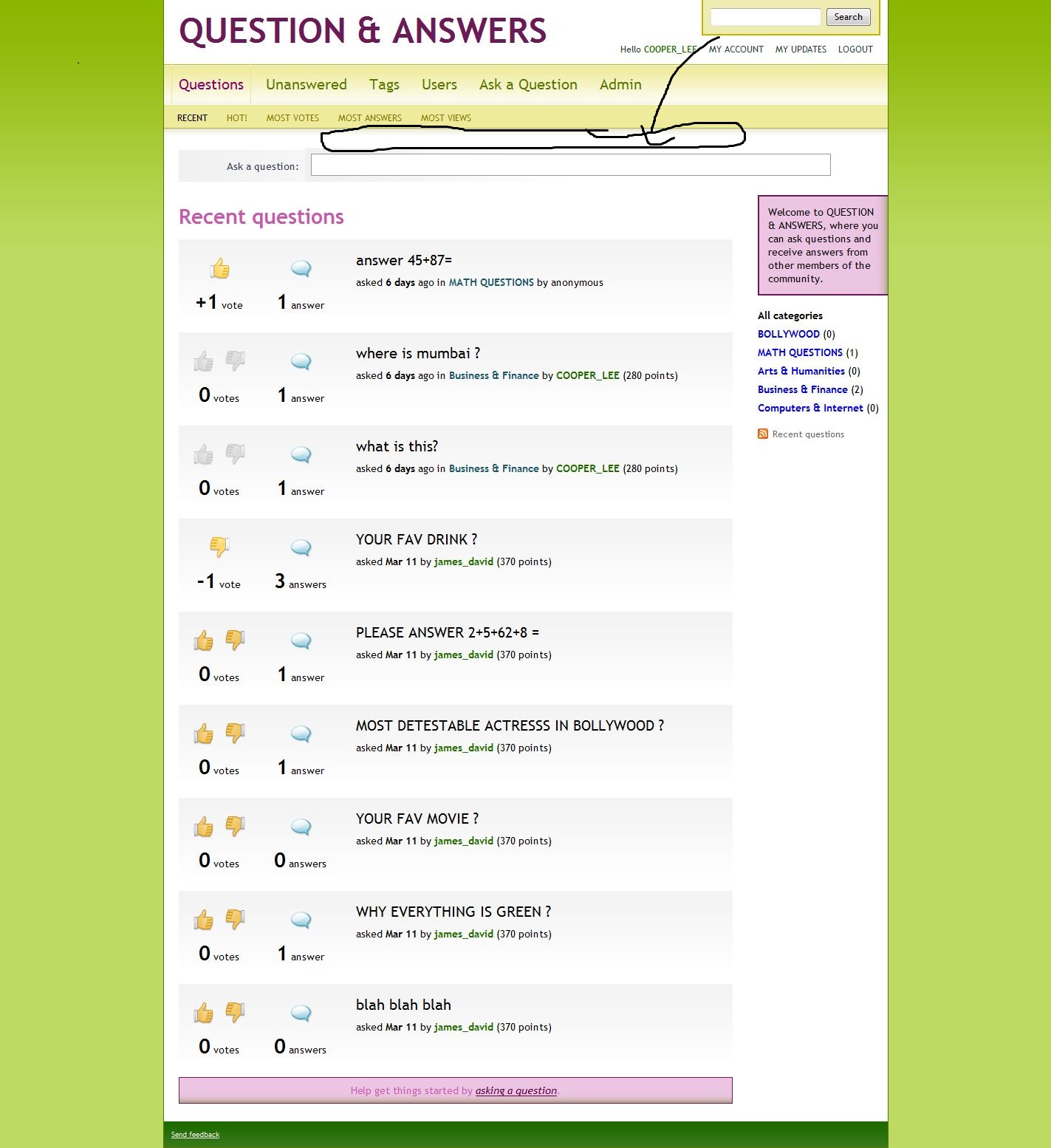Click LOGOUT in the top bar

click(855, 49)
